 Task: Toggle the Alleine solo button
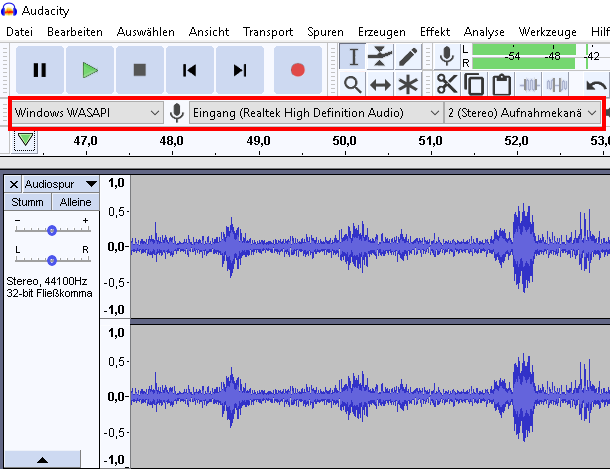pos(75,202)
